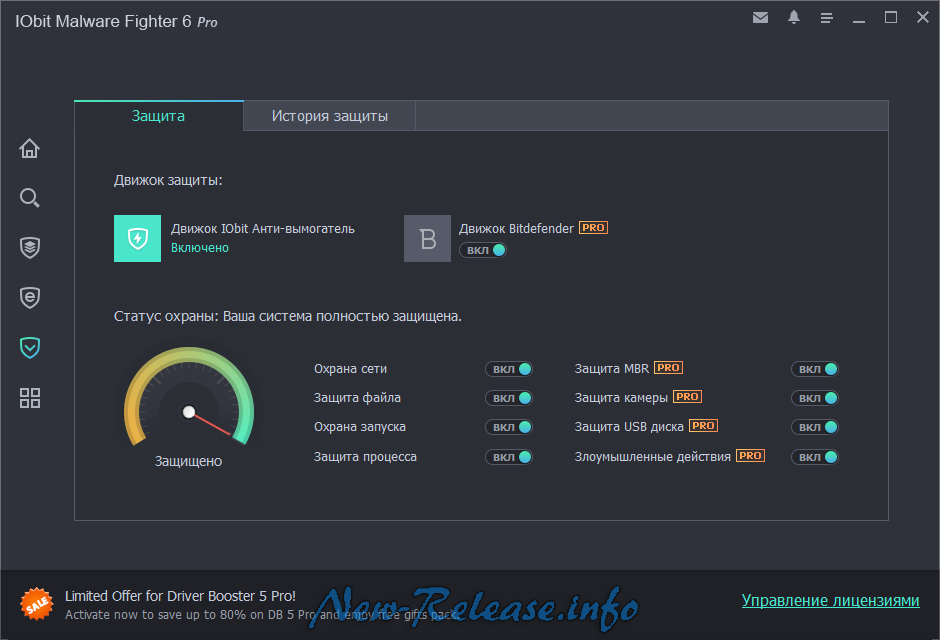Click the envelope feedback icon
The image size is (940, 641).
(x=760, y=18)
